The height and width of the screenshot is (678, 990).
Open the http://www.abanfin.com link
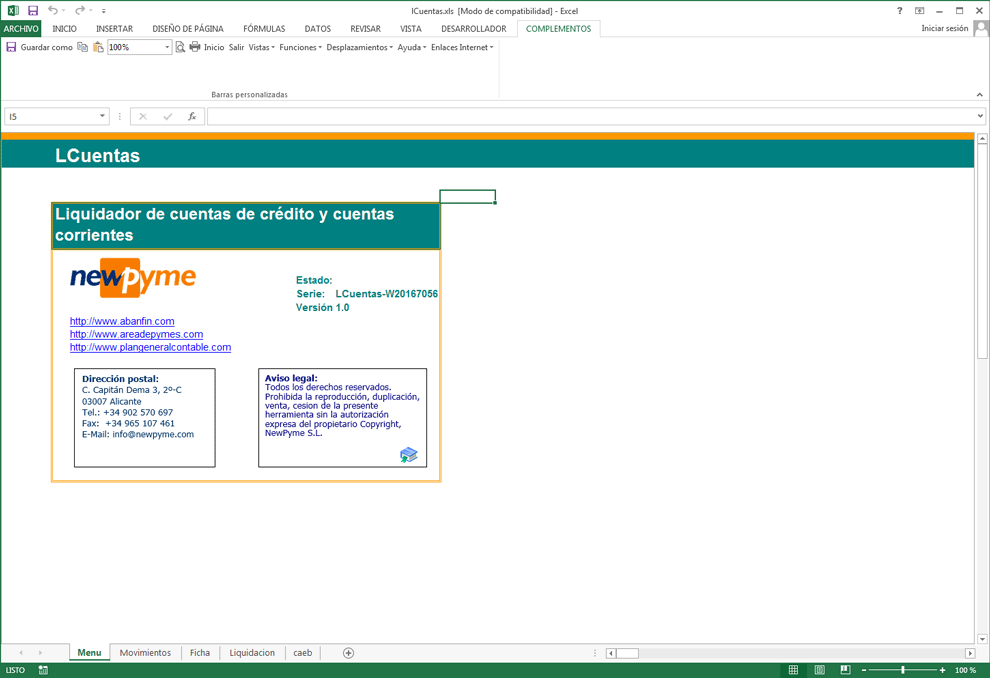(122, 321)
